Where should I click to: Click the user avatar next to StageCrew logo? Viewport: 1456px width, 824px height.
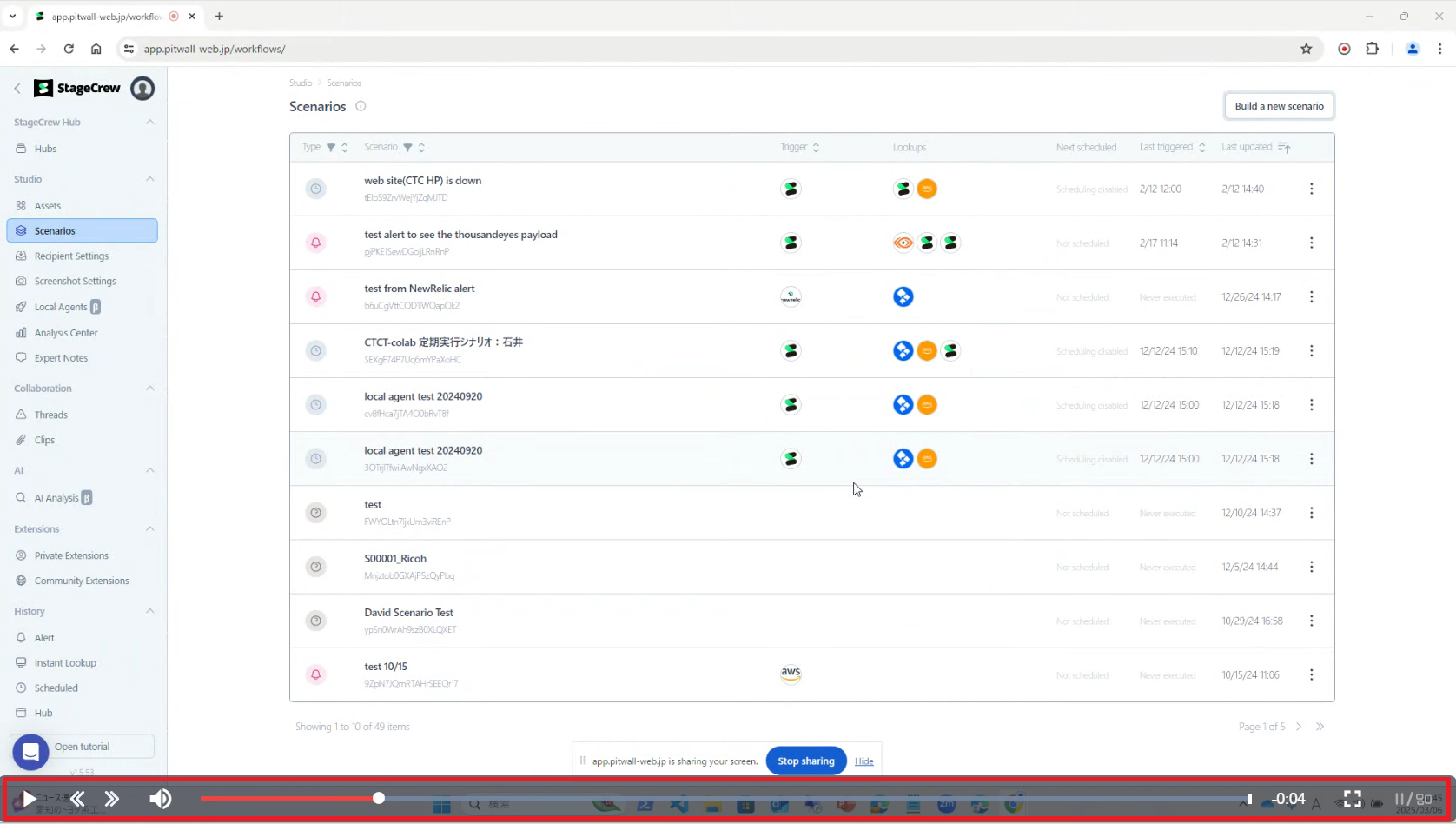[142, 89]
